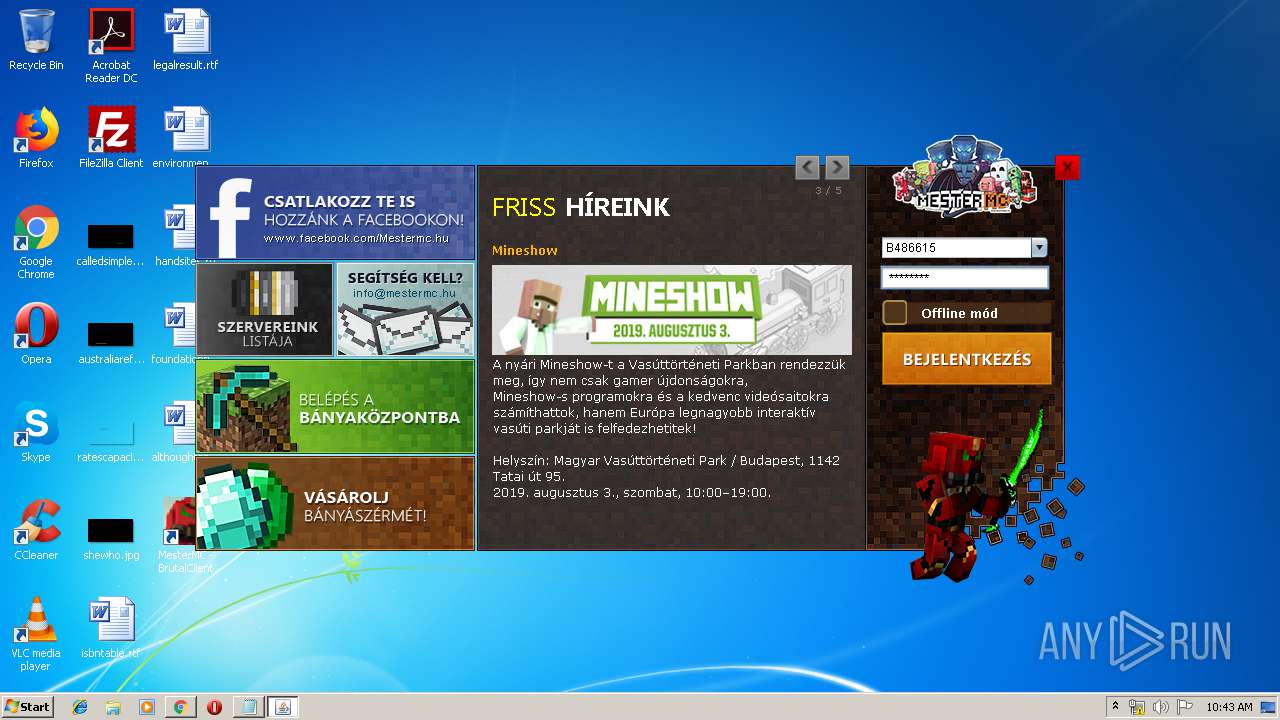
Task: Click the volume tray icon
Action: click(x=1160, y=707)
